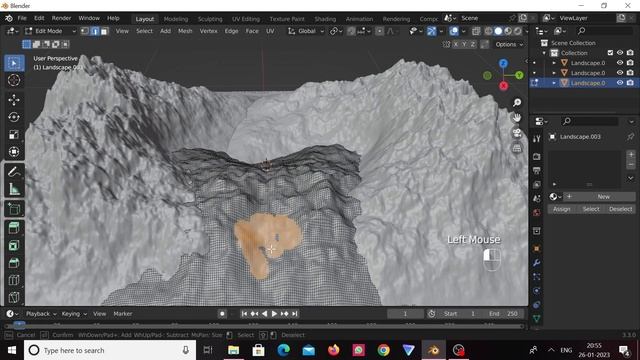640x360 pixels.
Task: Click the Blender logo menu icon
Action: pyautogui.click(x=9, y=18)
